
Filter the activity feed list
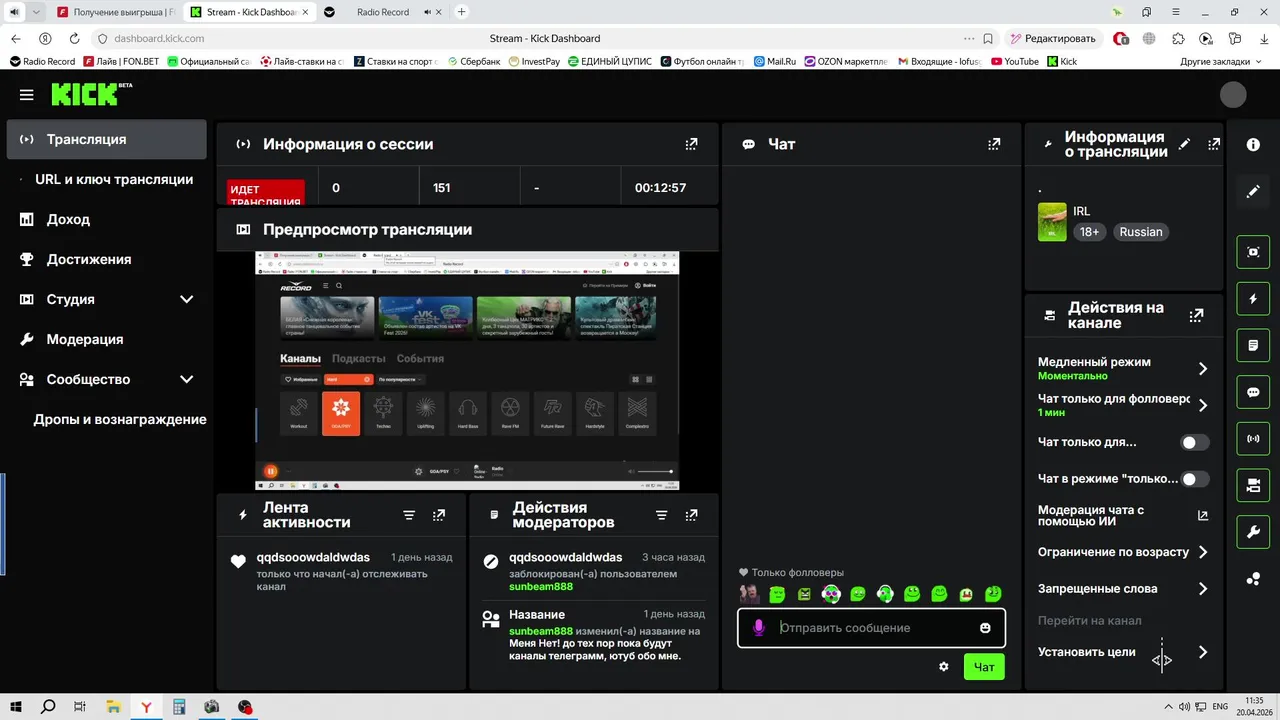pos(409,515)
